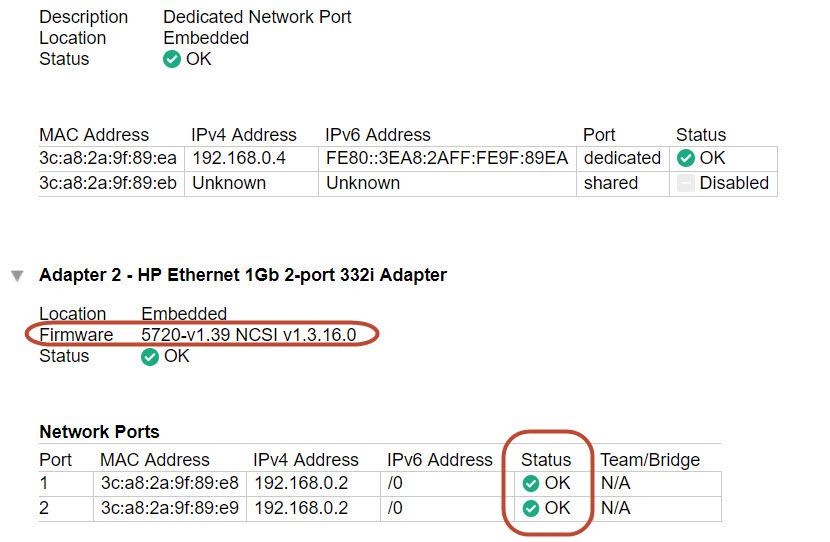Select the Team/Bridge column header
The image size is (830, 542).
650,460
